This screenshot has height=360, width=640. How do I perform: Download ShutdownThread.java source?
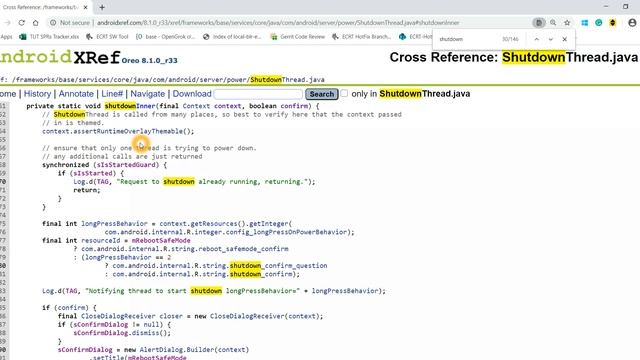[192, 94]
